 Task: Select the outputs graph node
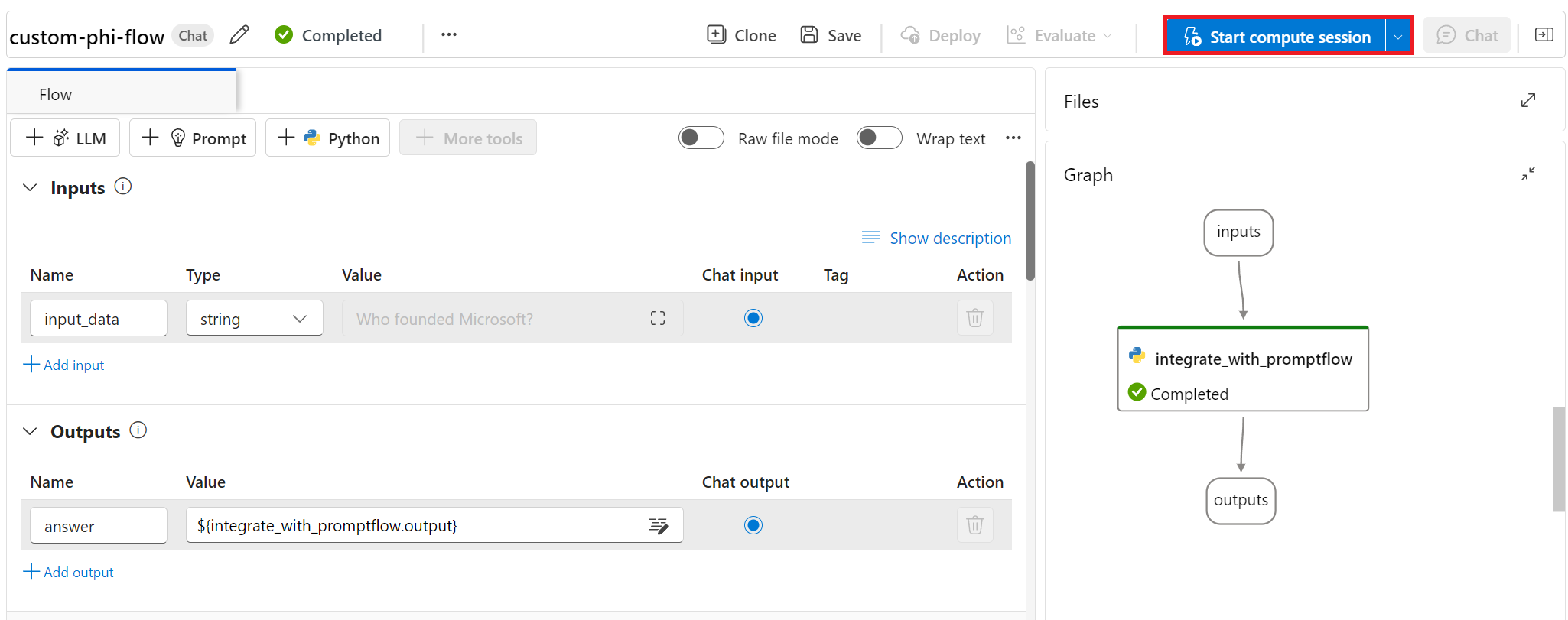point(1241,501)
